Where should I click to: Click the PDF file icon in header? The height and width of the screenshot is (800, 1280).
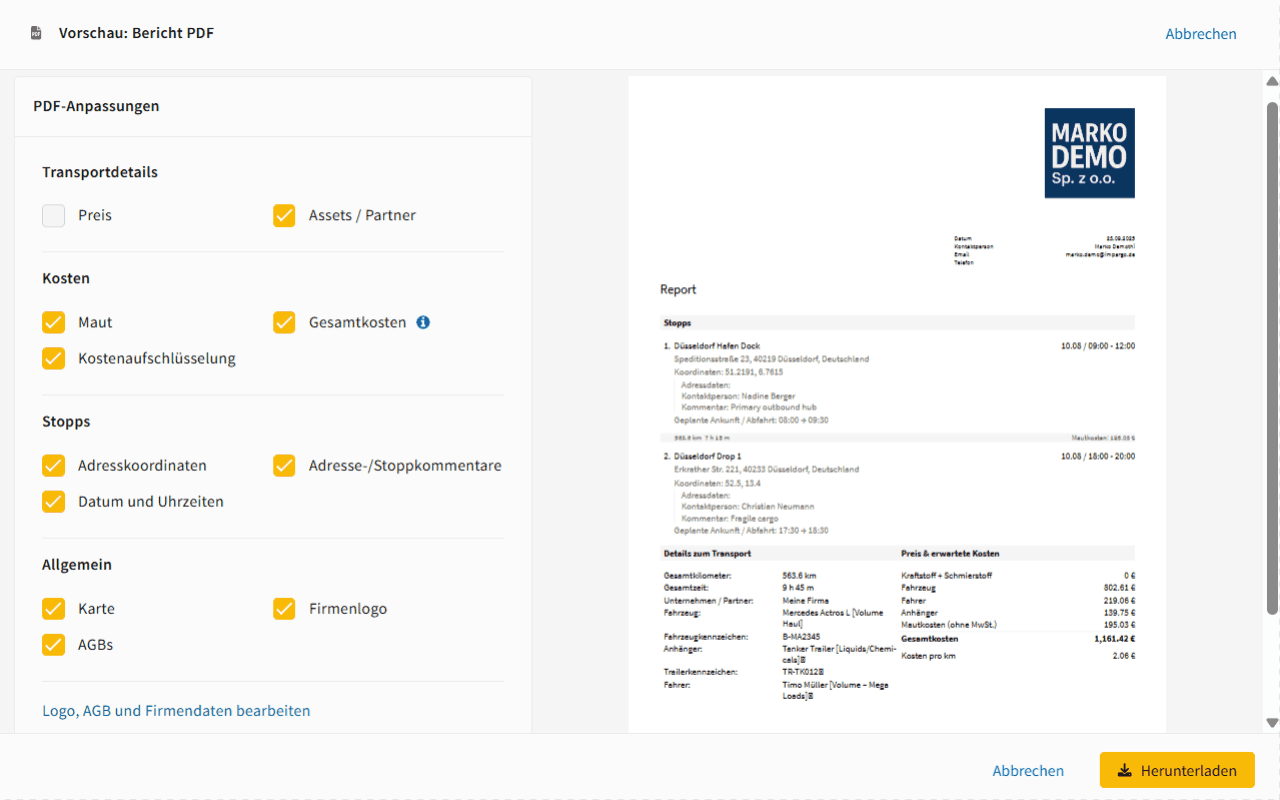click(x=36, y=33)
